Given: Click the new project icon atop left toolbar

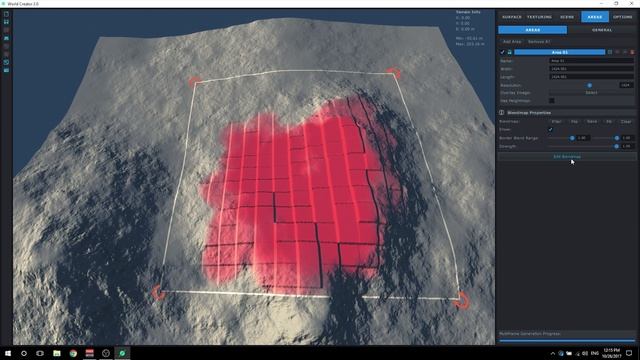Looking at the screenshot, I should [x=6, y=14].
